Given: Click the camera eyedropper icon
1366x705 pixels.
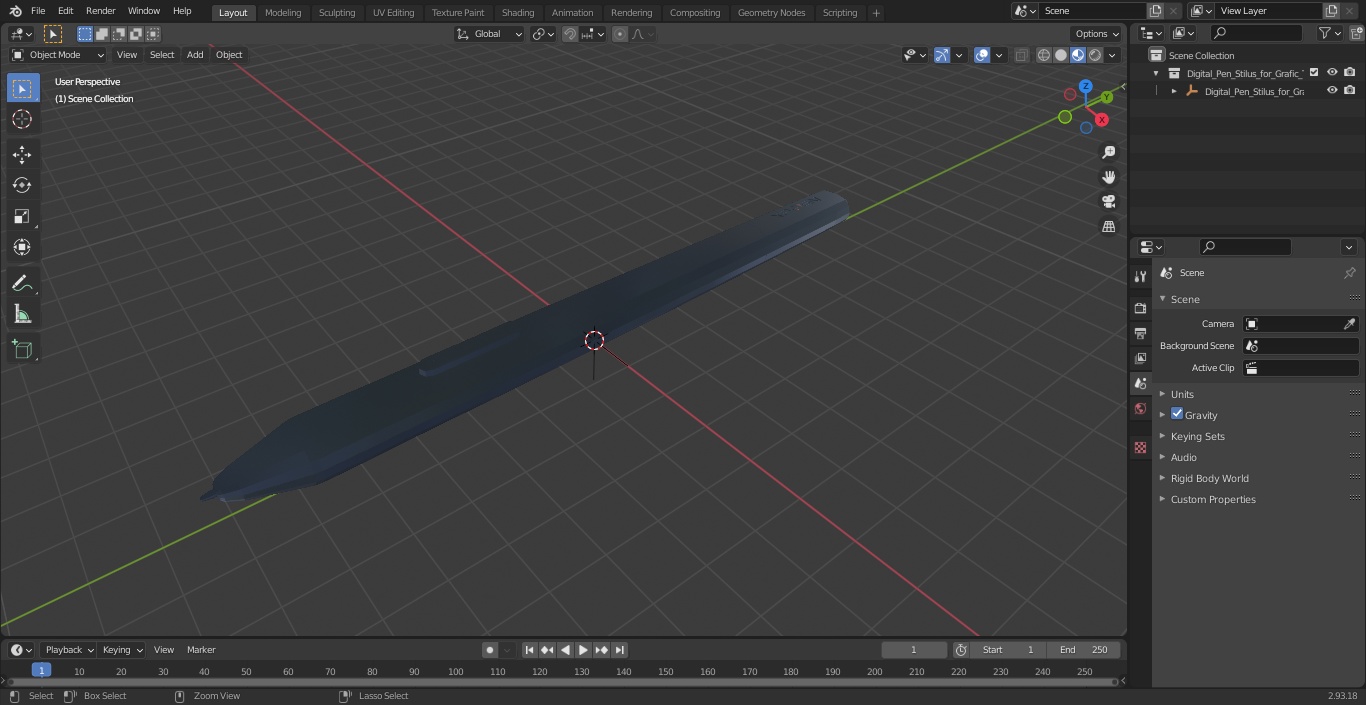Looking at the screenshot, I should click(x=1349, y=324).
